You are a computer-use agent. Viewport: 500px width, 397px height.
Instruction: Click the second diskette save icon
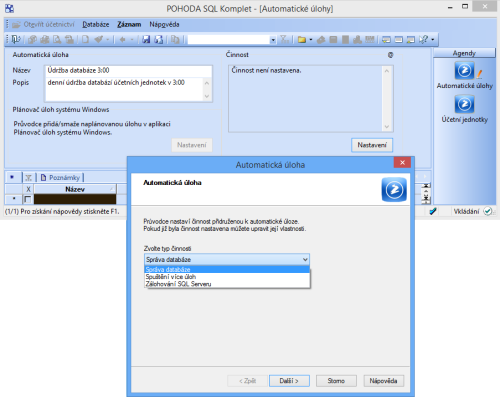[x=159, y=40]
